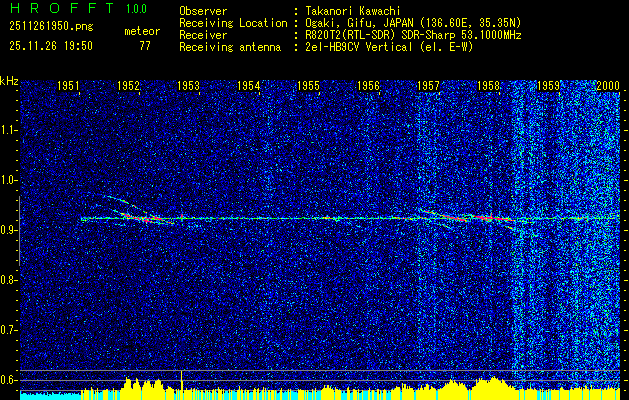Click the Receiving antenna field label
The height and width of the screenshot is (400, 629).
pos(230,47)
